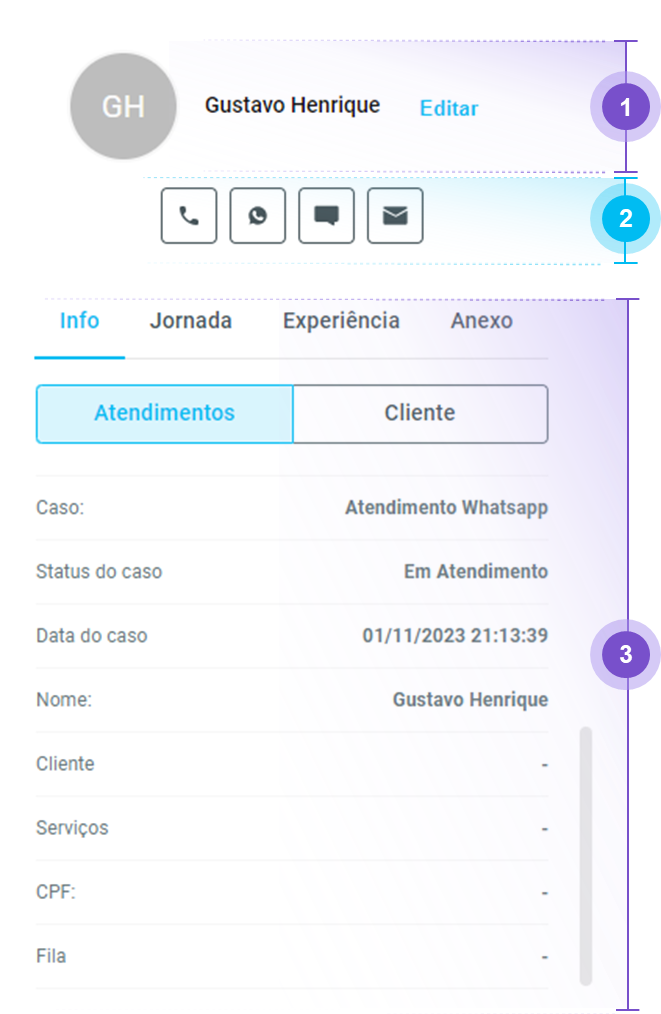Click the Atendimento Whatsapp case value
Image resolution: width=661 pixels, height=1014 pixels.
coord(446,508)
